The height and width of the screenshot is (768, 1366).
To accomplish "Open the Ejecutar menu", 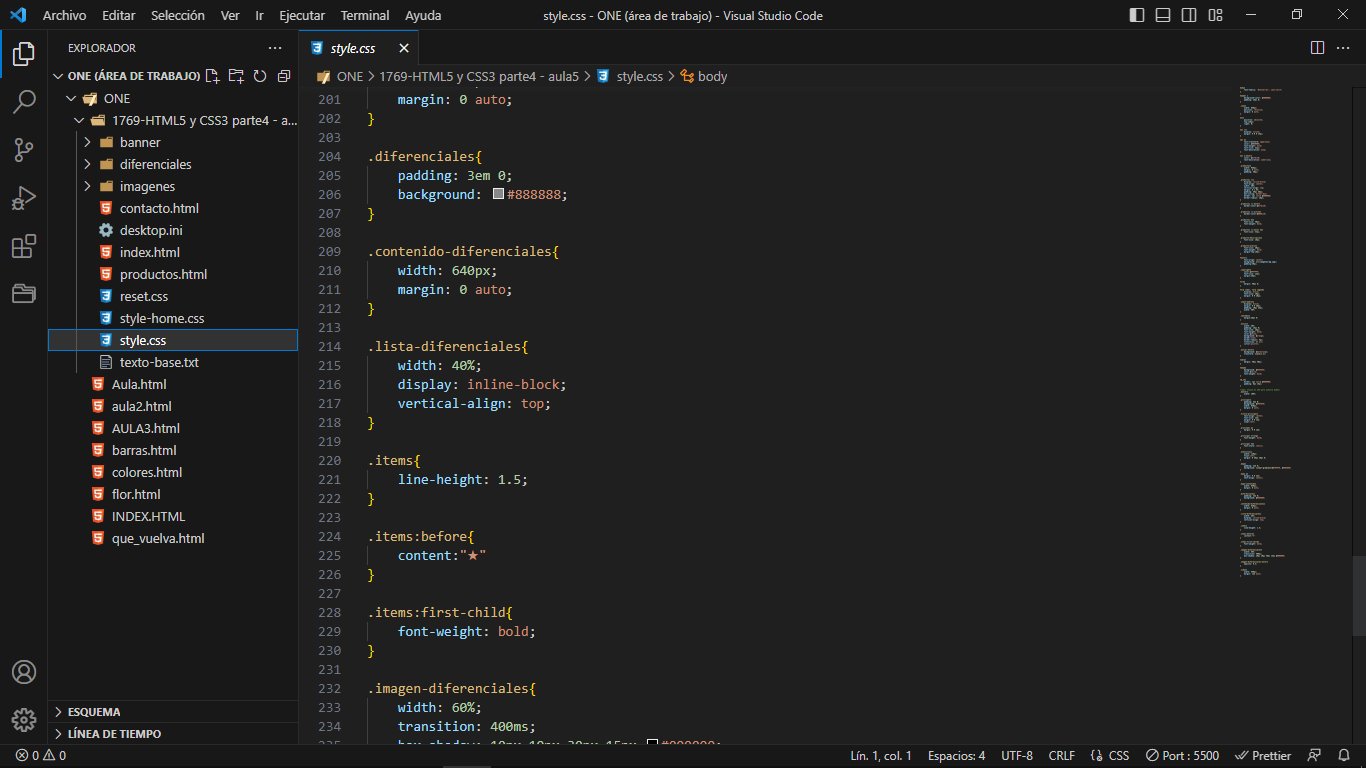I will point(302,15).
